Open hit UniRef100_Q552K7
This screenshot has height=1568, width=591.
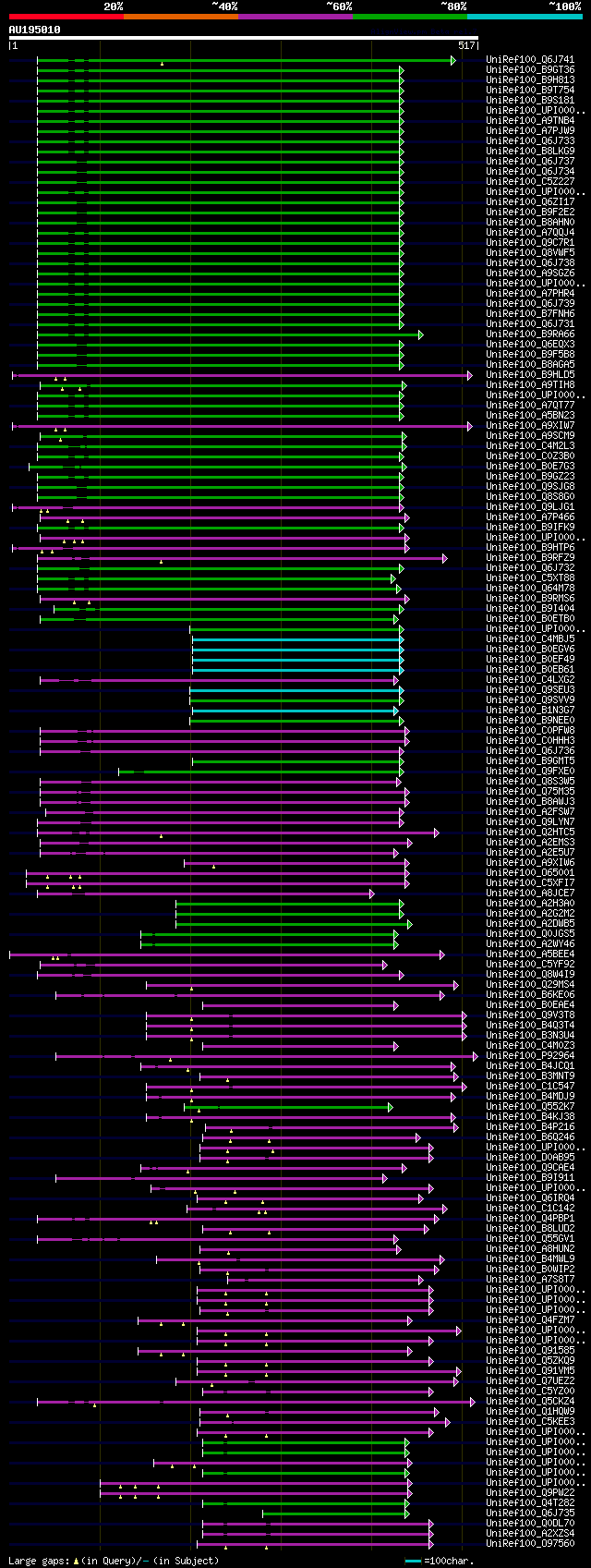click(x=530, y=1107)
